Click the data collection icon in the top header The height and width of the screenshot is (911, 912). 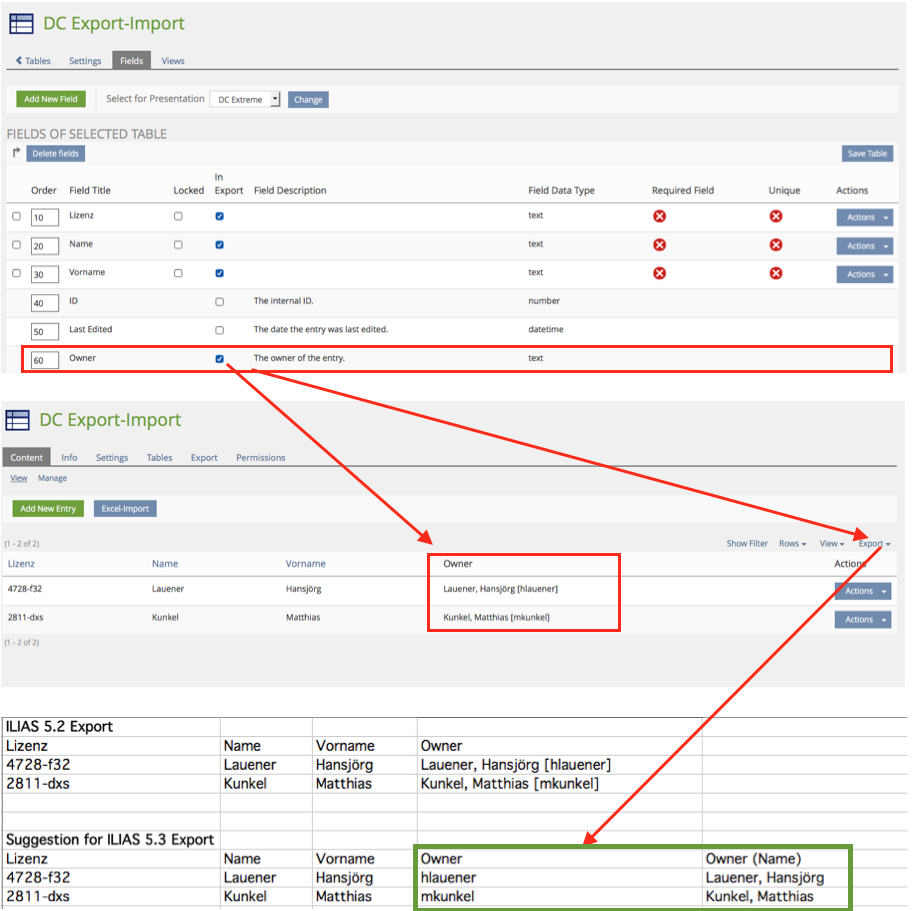[21, 24]
